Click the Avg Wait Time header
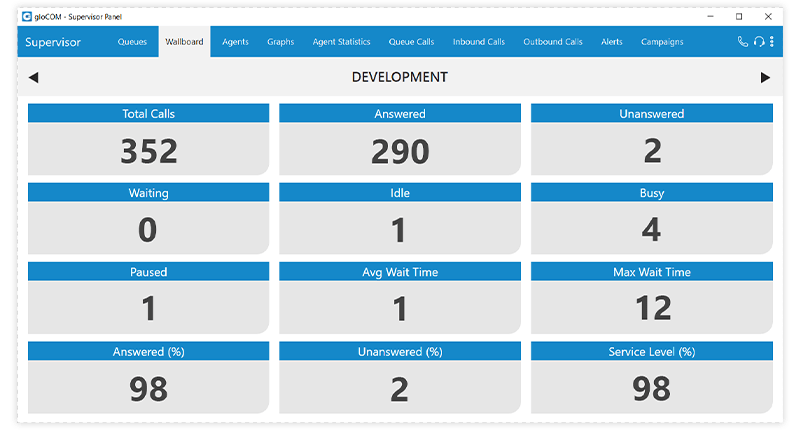 pos(400,272)
